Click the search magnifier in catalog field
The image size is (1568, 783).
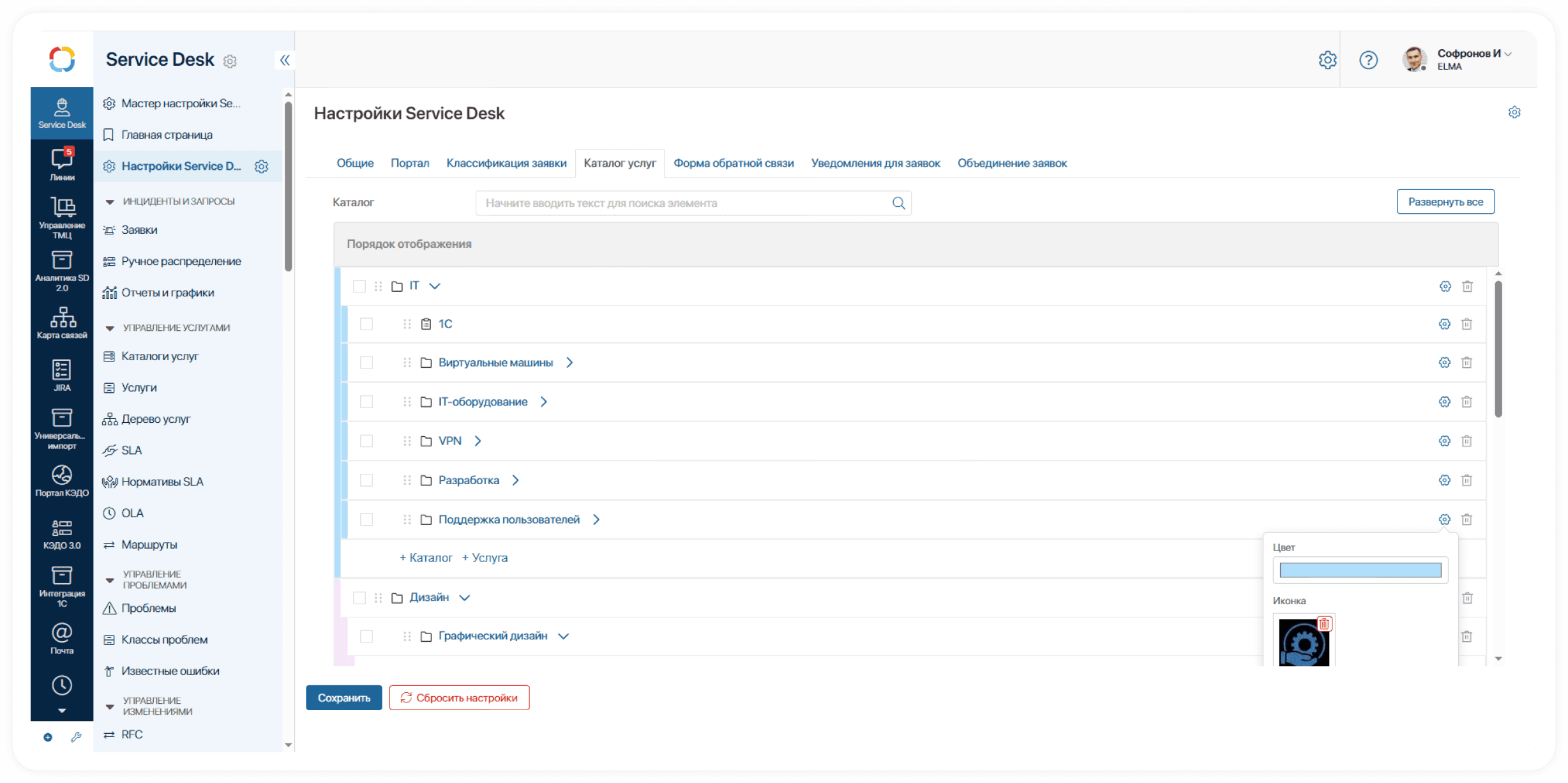pos(898,203)
